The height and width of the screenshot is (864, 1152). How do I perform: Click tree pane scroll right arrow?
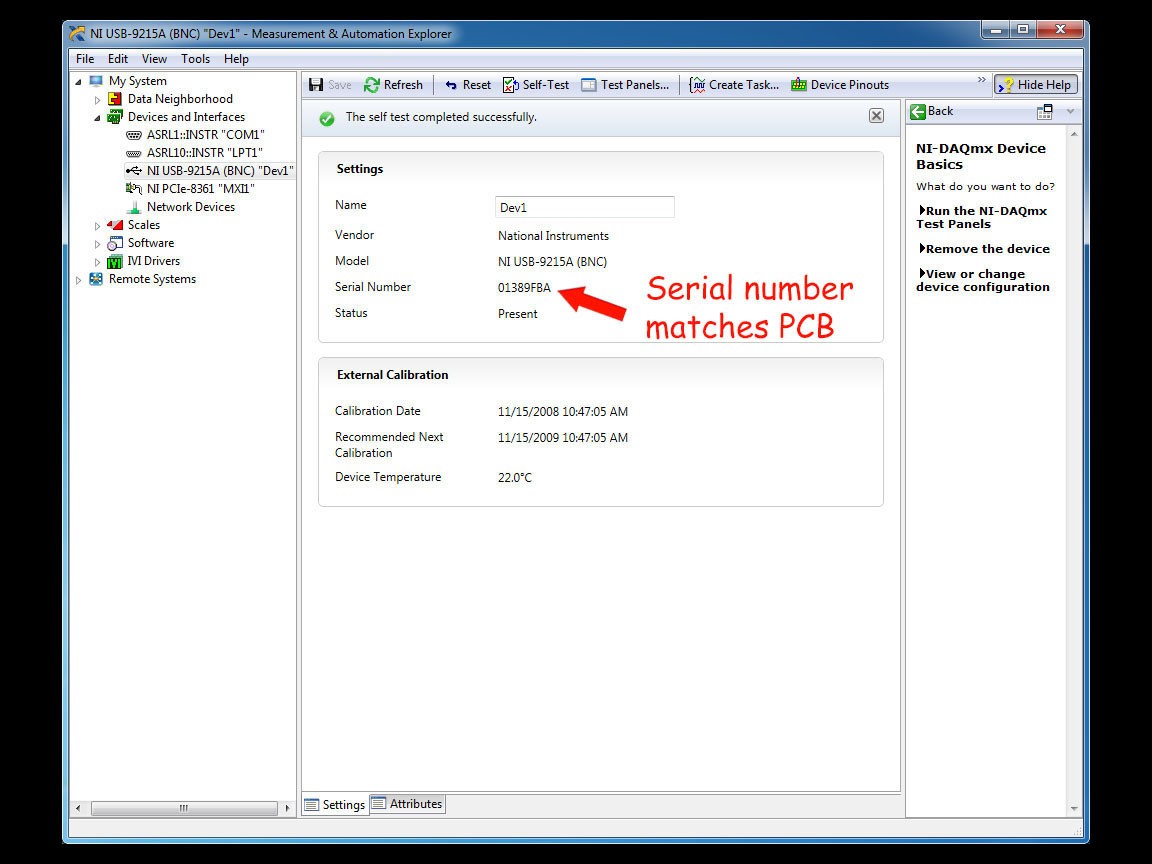pos(287,808)
